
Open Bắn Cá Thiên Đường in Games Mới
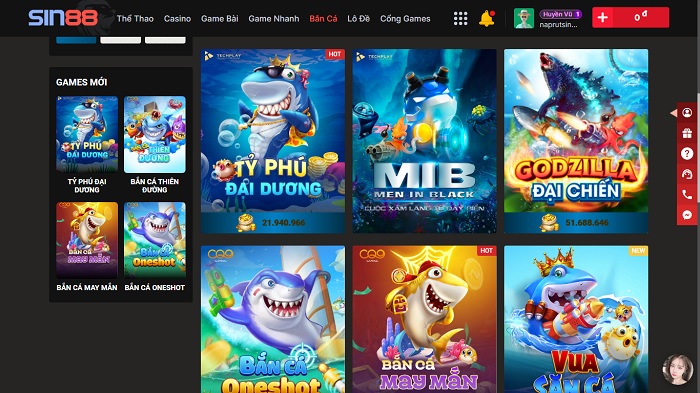(154, 145)
